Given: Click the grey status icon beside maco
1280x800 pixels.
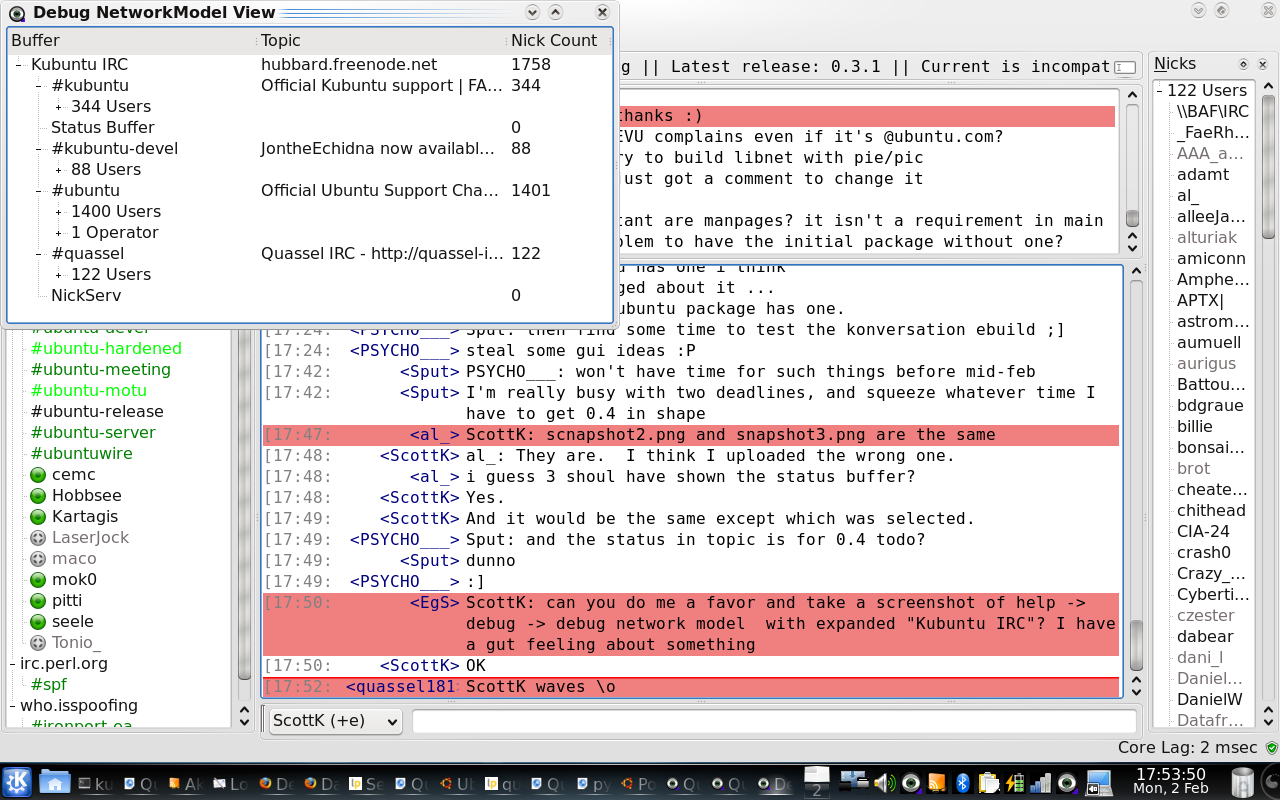Looking at the screenshot, I should (x=38, y=559).
